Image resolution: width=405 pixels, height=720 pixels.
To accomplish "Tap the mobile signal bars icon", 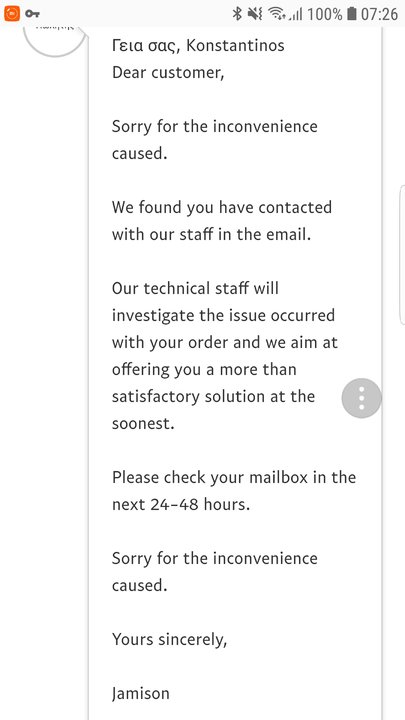I will point(295,14).
